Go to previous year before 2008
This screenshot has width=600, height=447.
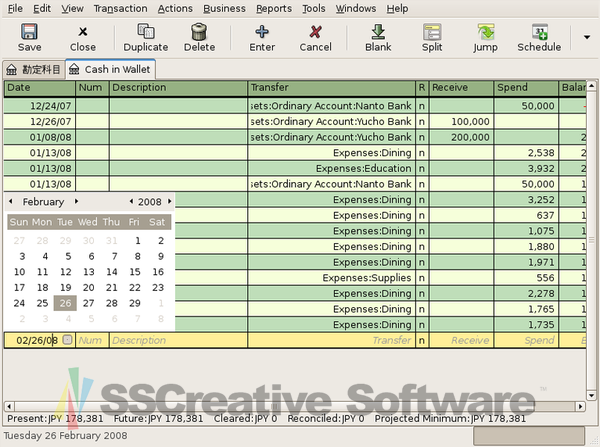pos(131,201)
